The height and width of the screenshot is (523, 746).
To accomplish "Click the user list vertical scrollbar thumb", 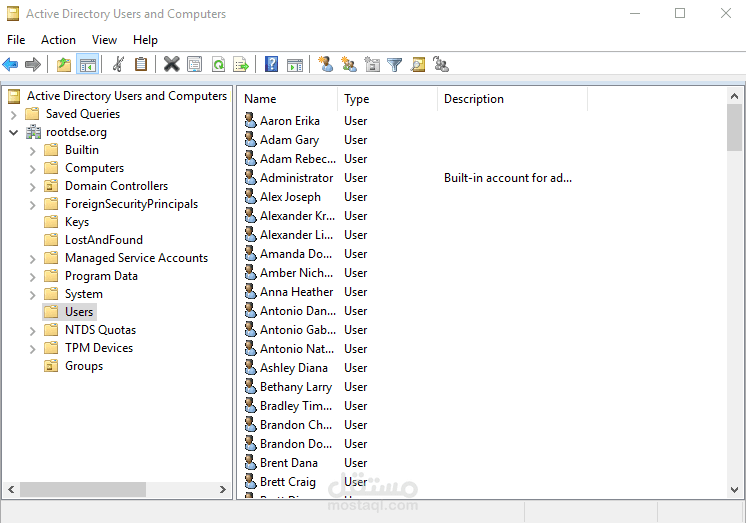I will [x=734, y=128].
